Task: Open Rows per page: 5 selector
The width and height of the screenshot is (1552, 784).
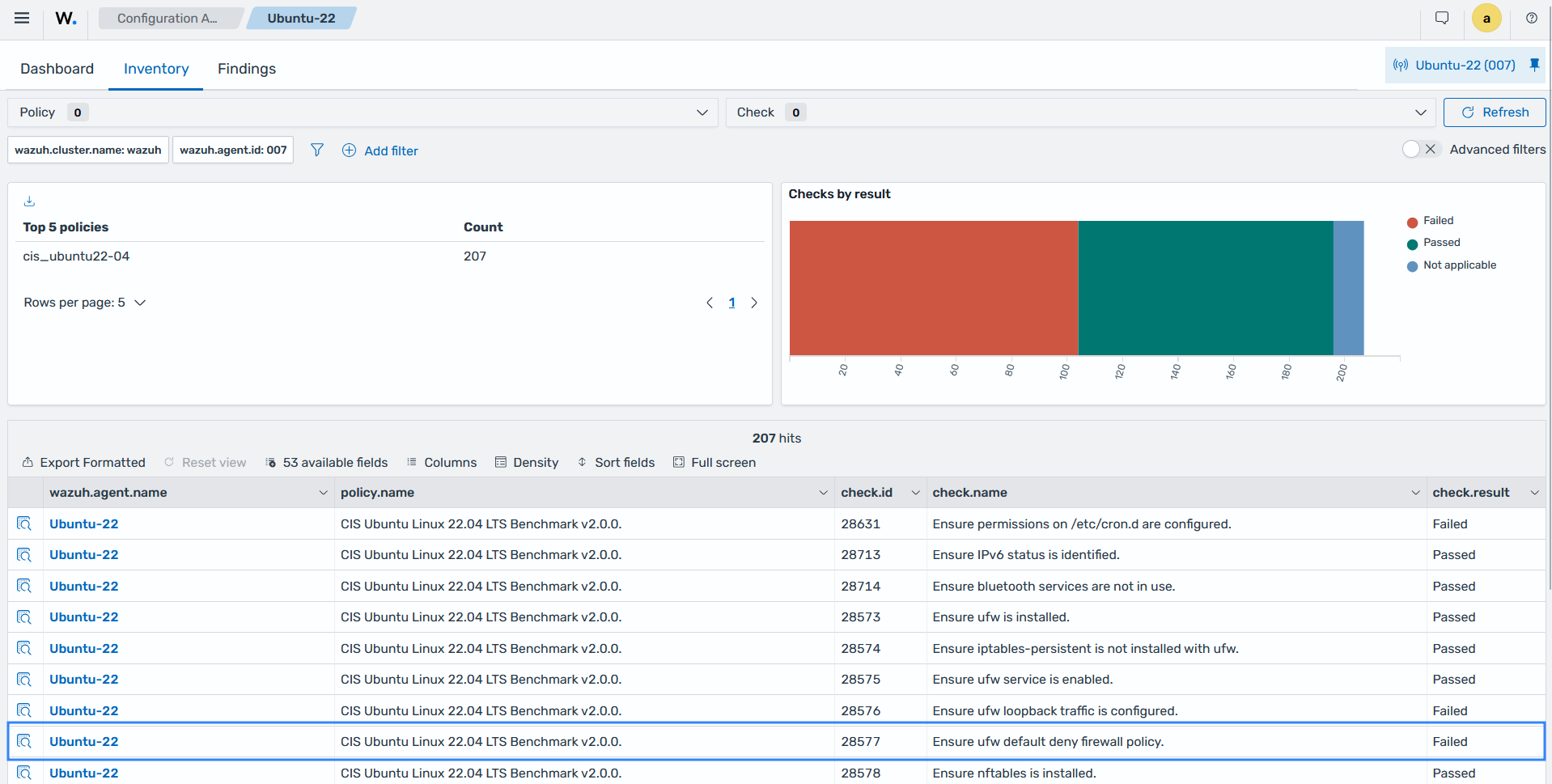Action: pos(85,303)
